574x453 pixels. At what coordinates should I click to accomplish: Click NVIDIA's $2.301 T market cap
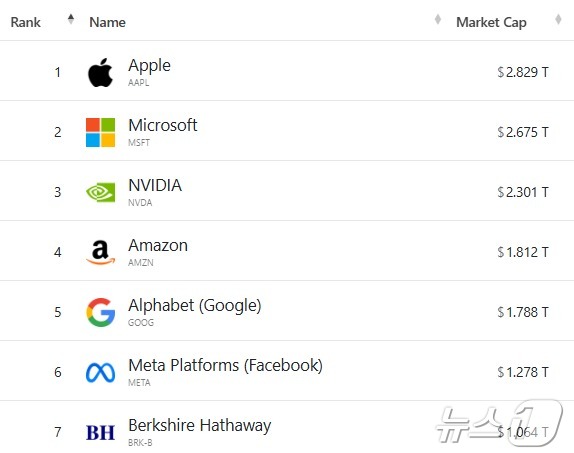[x=523, y=192]
